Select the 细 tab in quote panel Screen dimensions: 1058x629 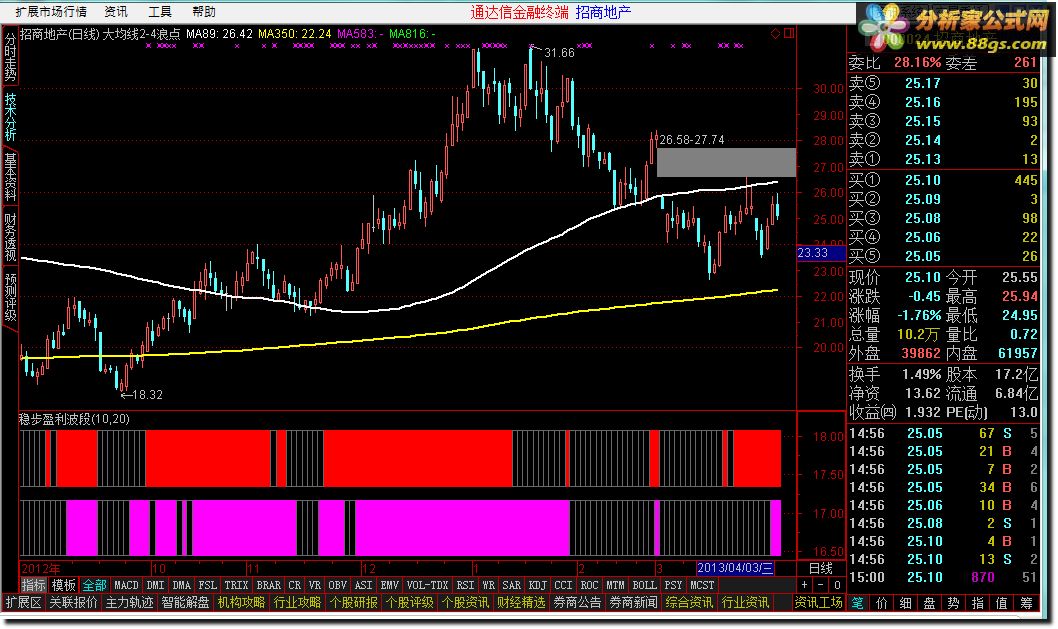point(906,603)
